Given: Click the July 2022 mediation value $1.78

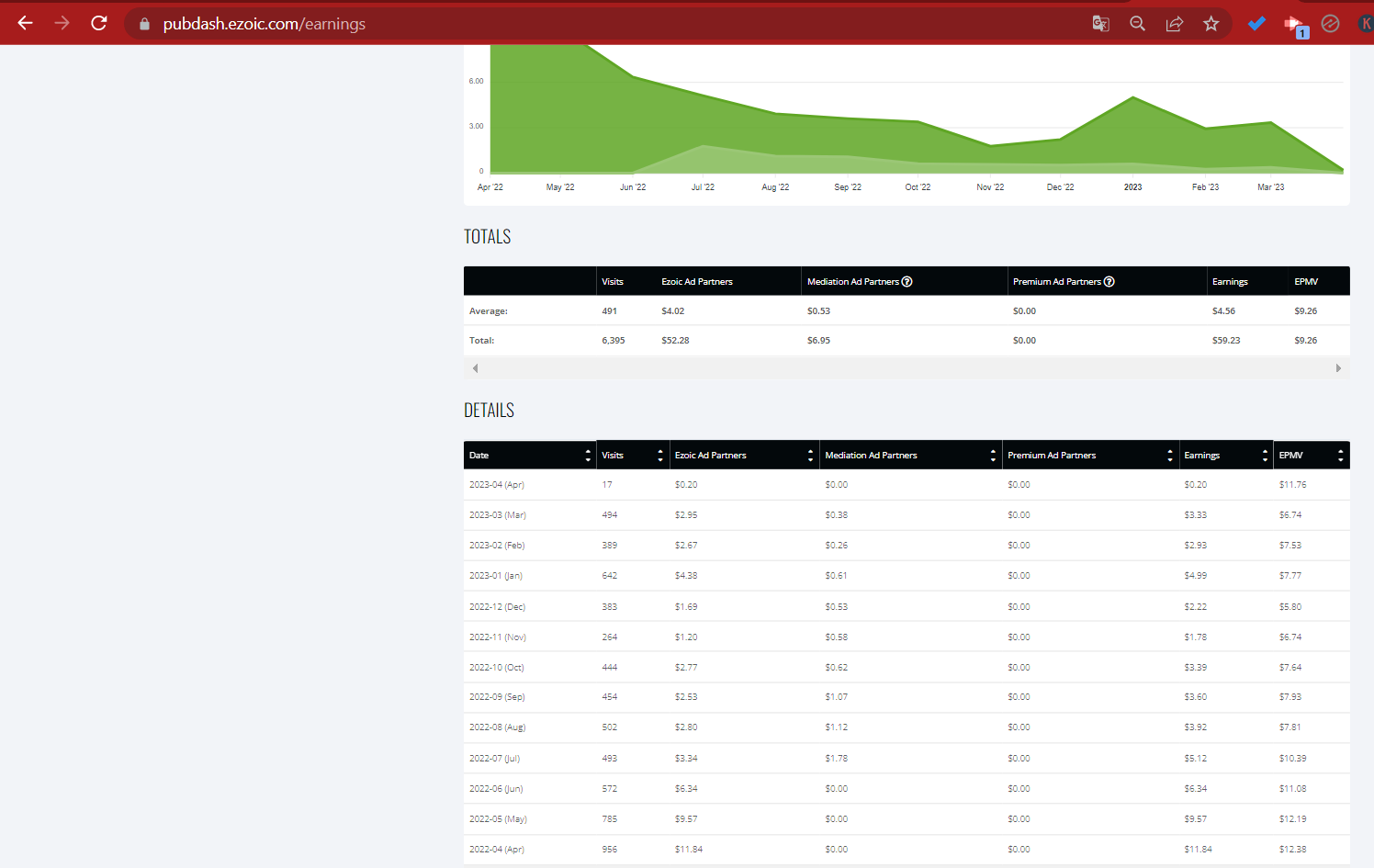Looking at the screenshot, I should click(836, 758).
